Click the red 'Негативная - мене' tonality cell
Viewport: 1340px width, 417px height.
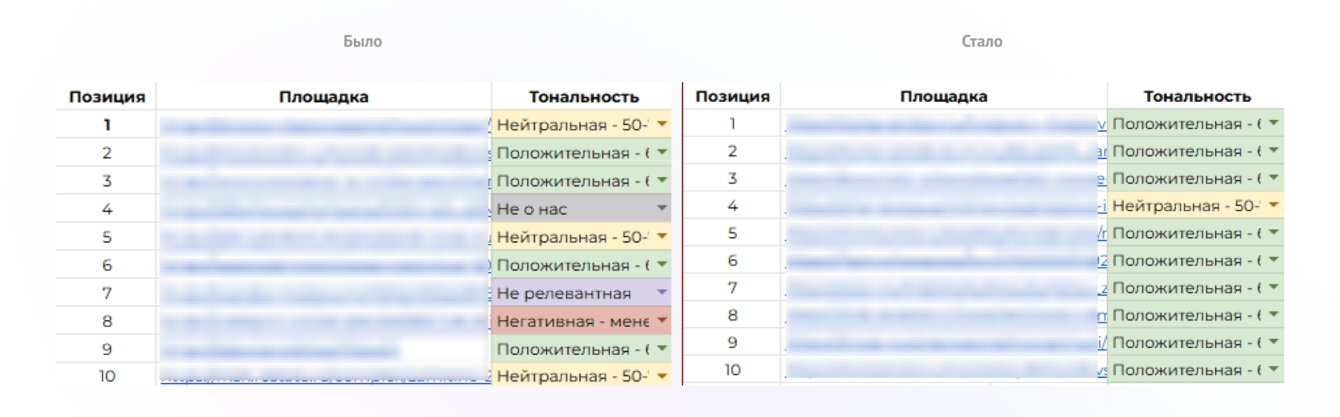[x=581, y=321]
